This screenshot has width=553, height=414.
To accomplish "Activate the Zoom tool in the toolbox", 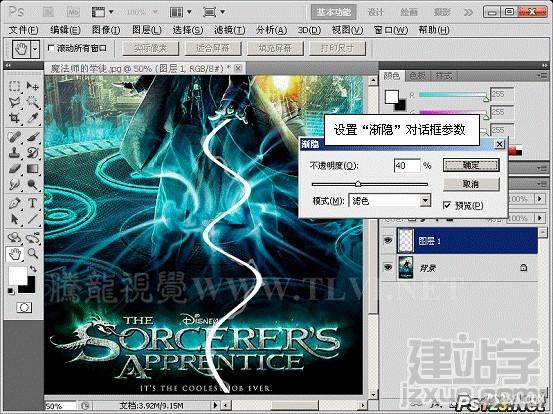I will tap(32, 253).
